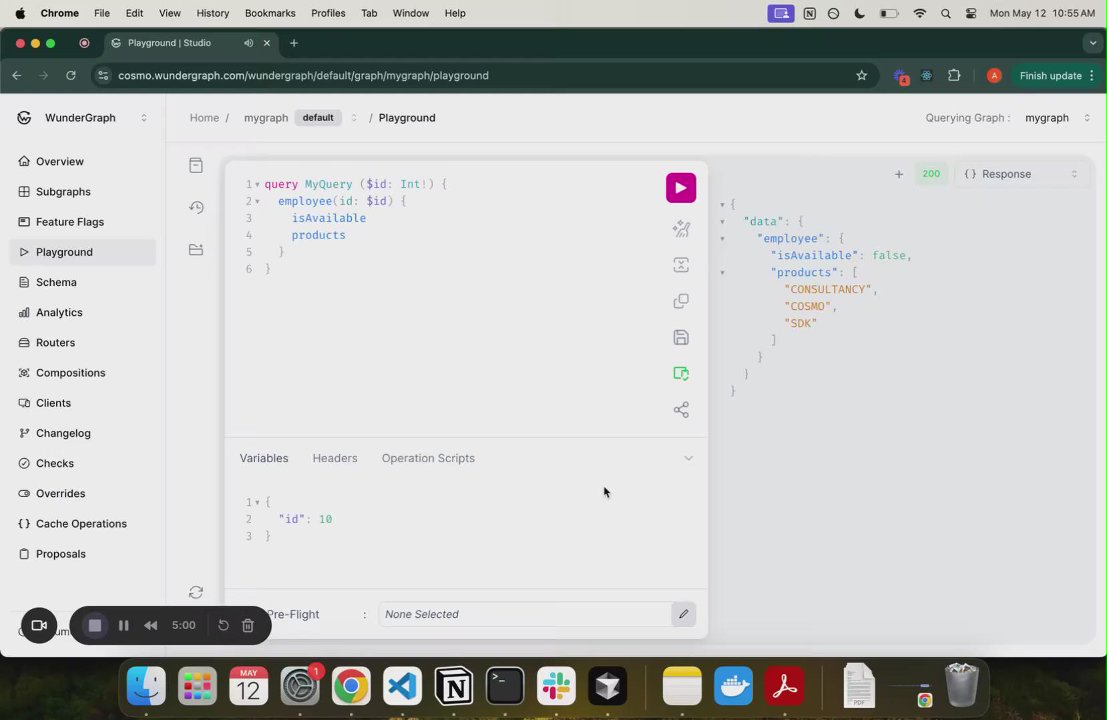Collapse the "data" object in response

pyautogui.click(x=722, y=222)
